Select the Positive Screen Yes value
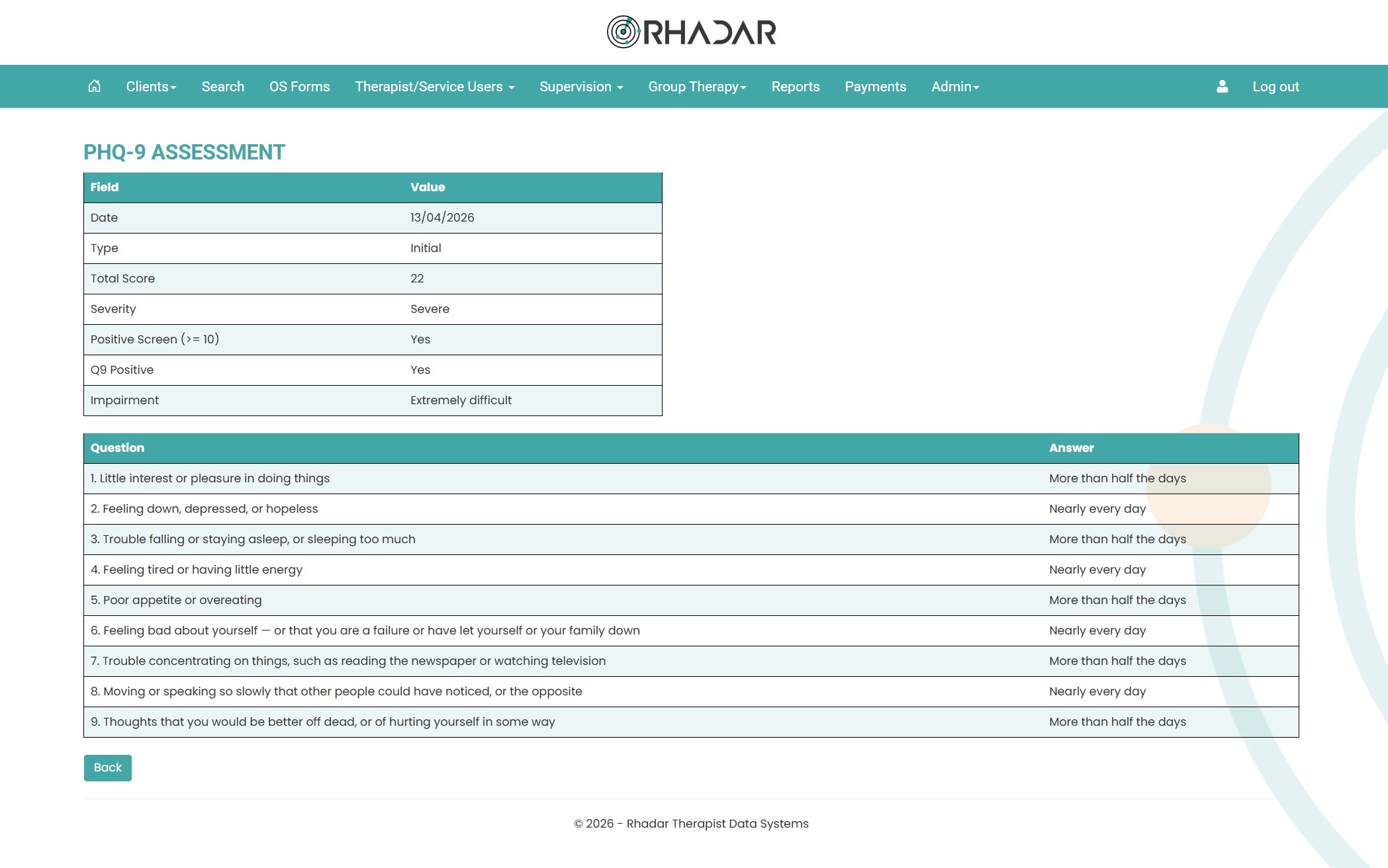Screen dimensions: 1388x868 point(420,339)
